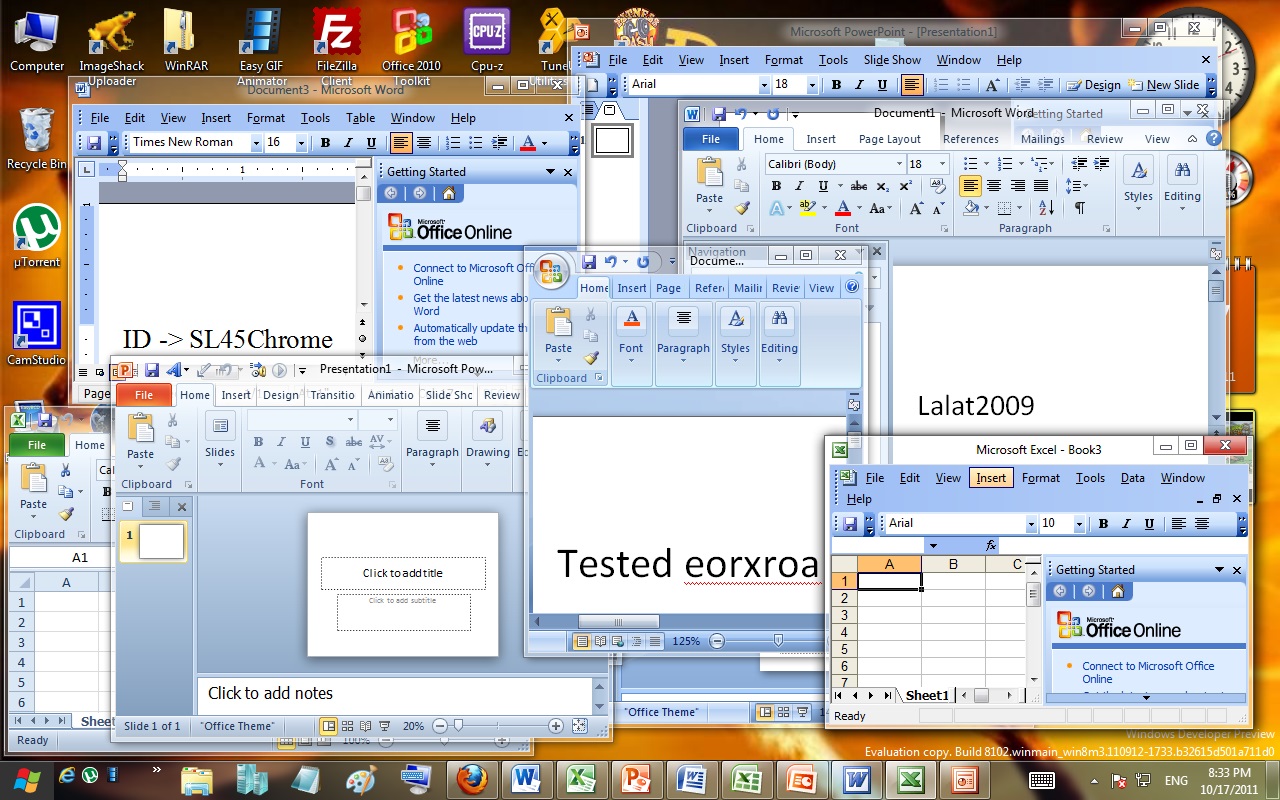
Task: Adjust PowerPoint 2010 zoom slider handle
Action: point(459,726)
